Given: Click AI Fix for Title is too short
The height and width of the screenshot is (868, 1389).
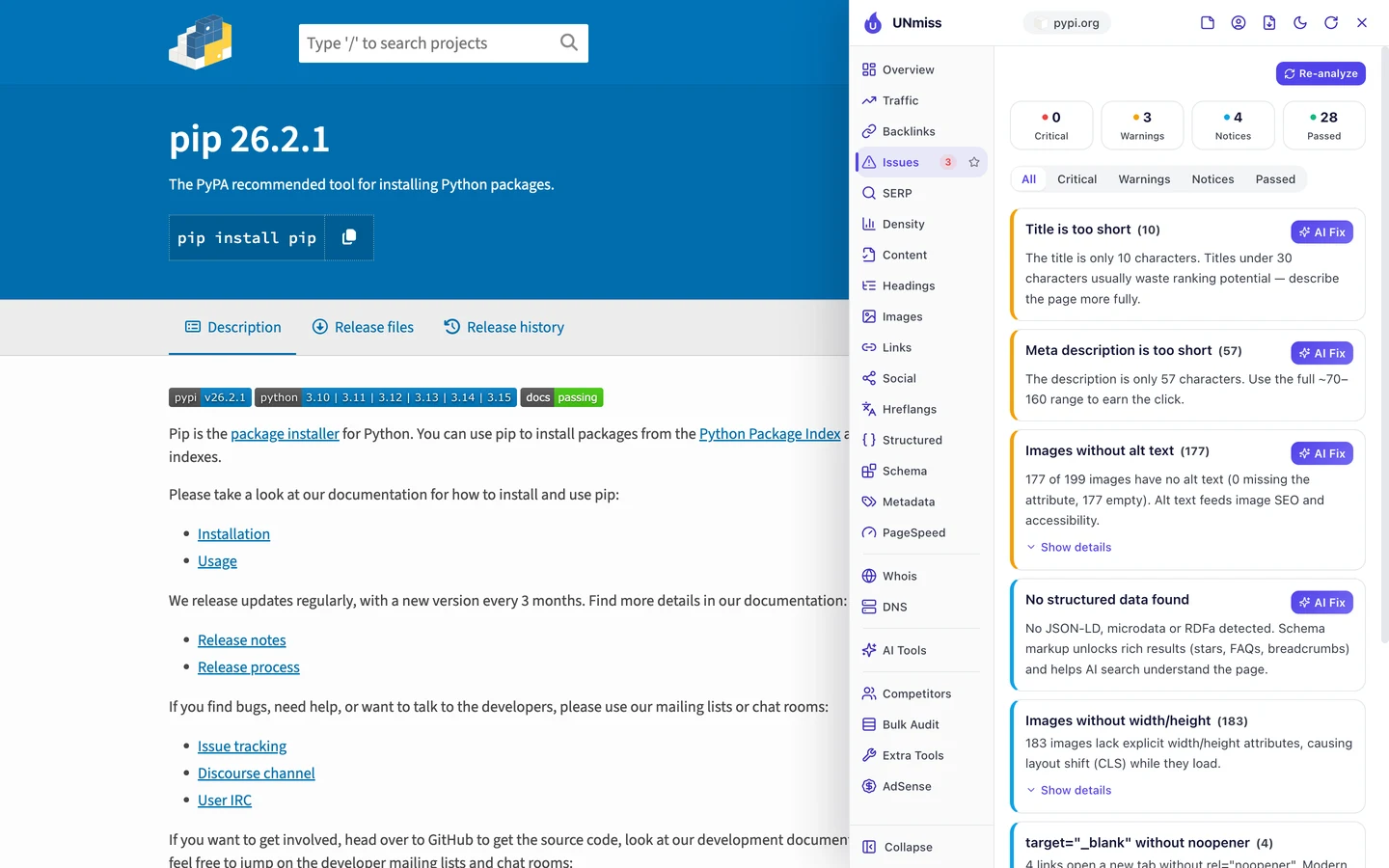Looking at the screenshot, I should pos(1321,232).
